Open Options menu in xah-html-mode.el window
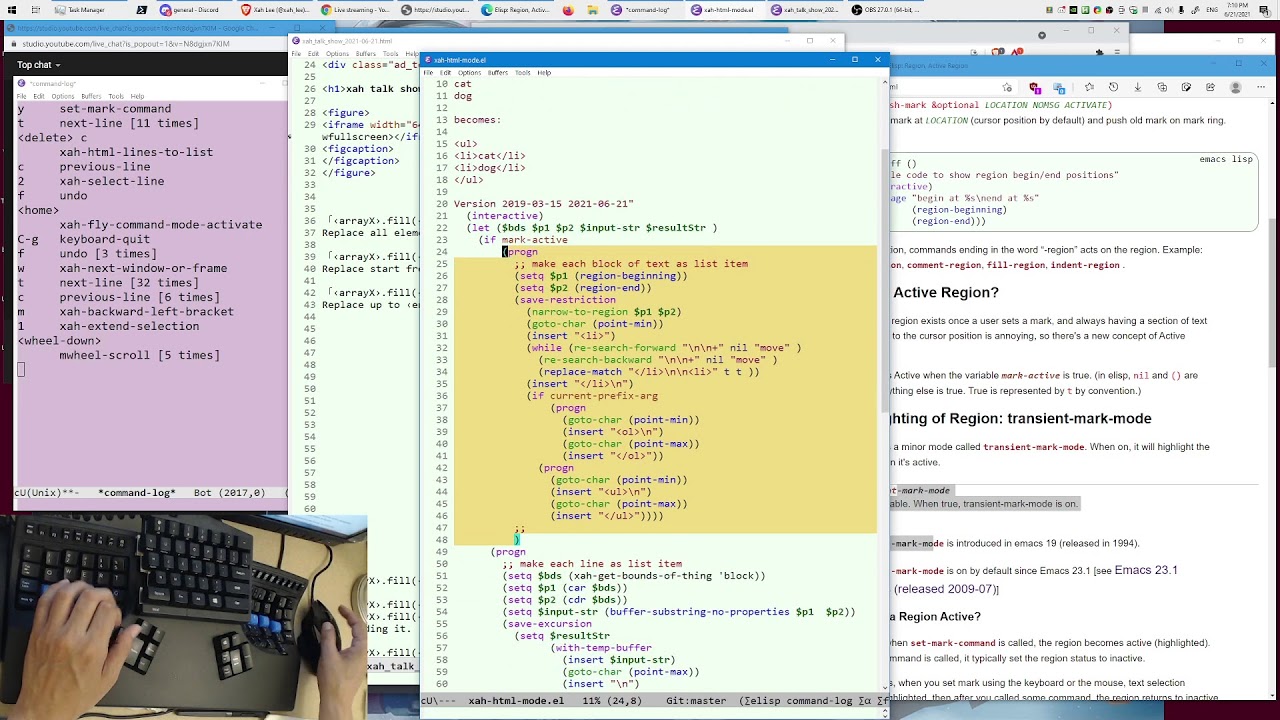Viewport: 1280px width, 720px height. tap(469, 73)
